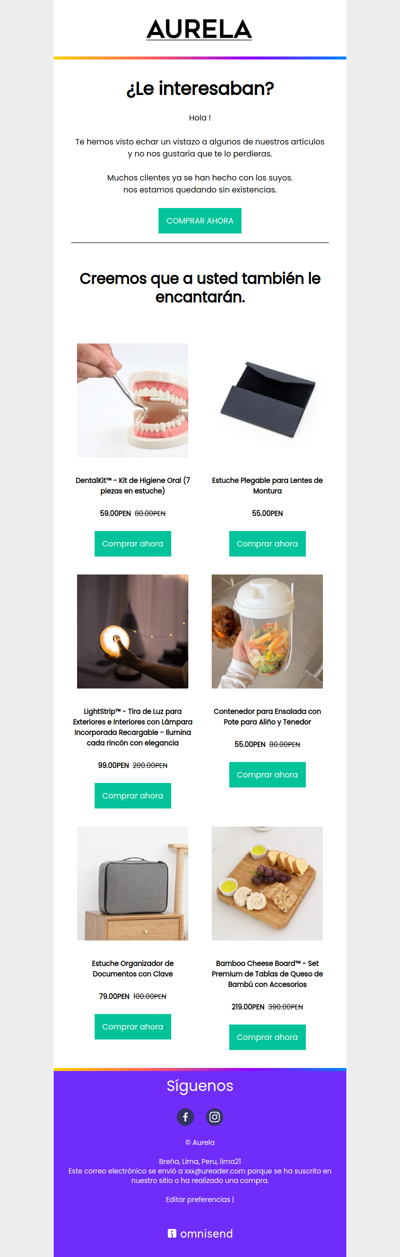
Task: Open the black folding glasses case image
Action: coord(267,400)
